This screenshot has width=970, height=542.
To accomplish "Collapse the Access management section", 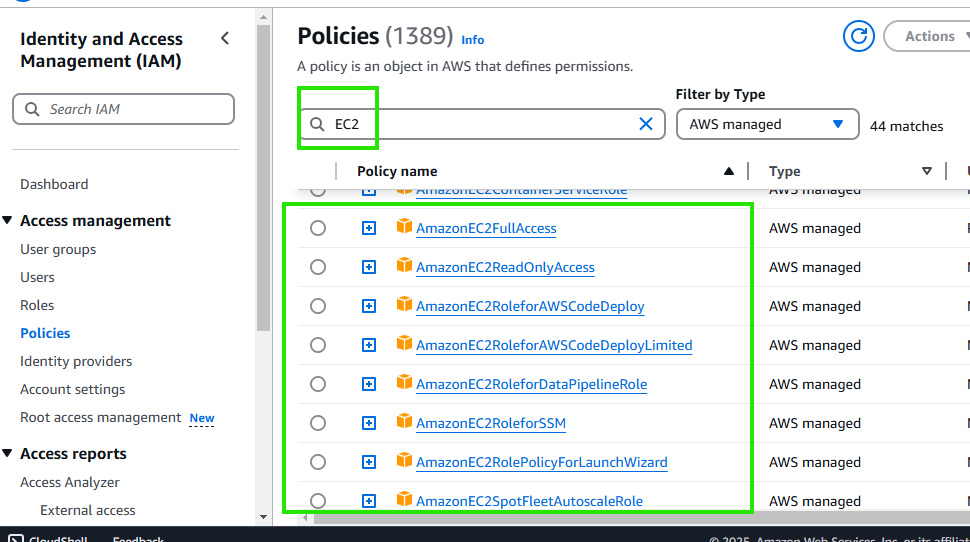I will pos(7,220).
